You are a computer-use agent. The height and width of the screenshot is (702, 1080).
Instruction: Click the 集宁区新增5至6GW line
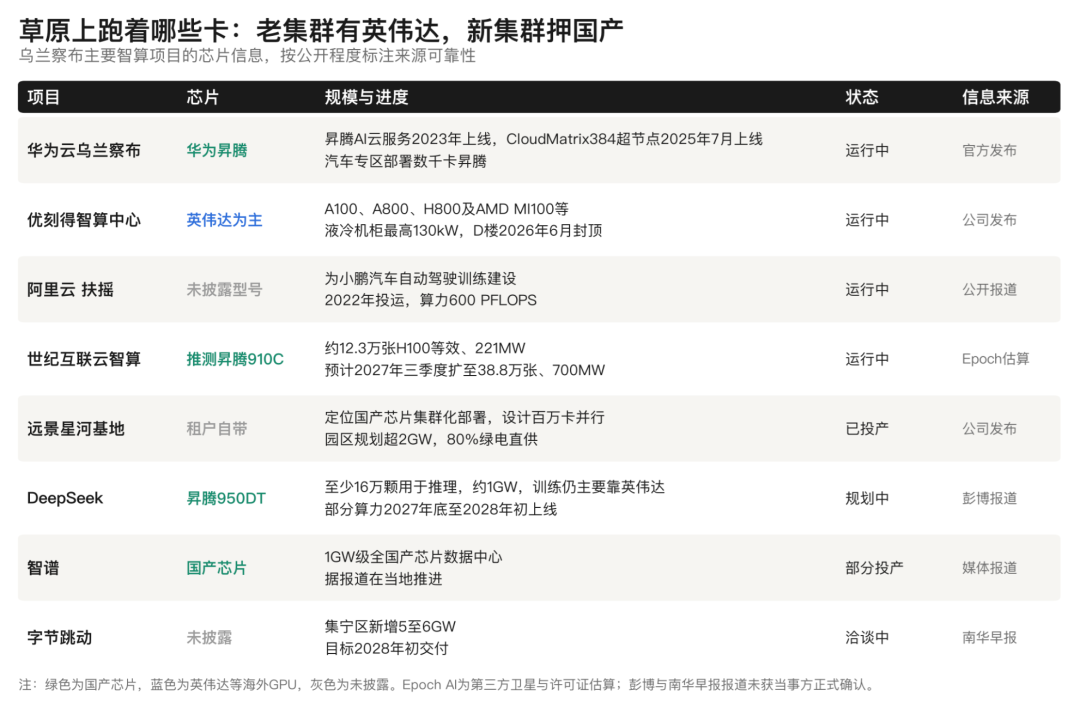390,626
